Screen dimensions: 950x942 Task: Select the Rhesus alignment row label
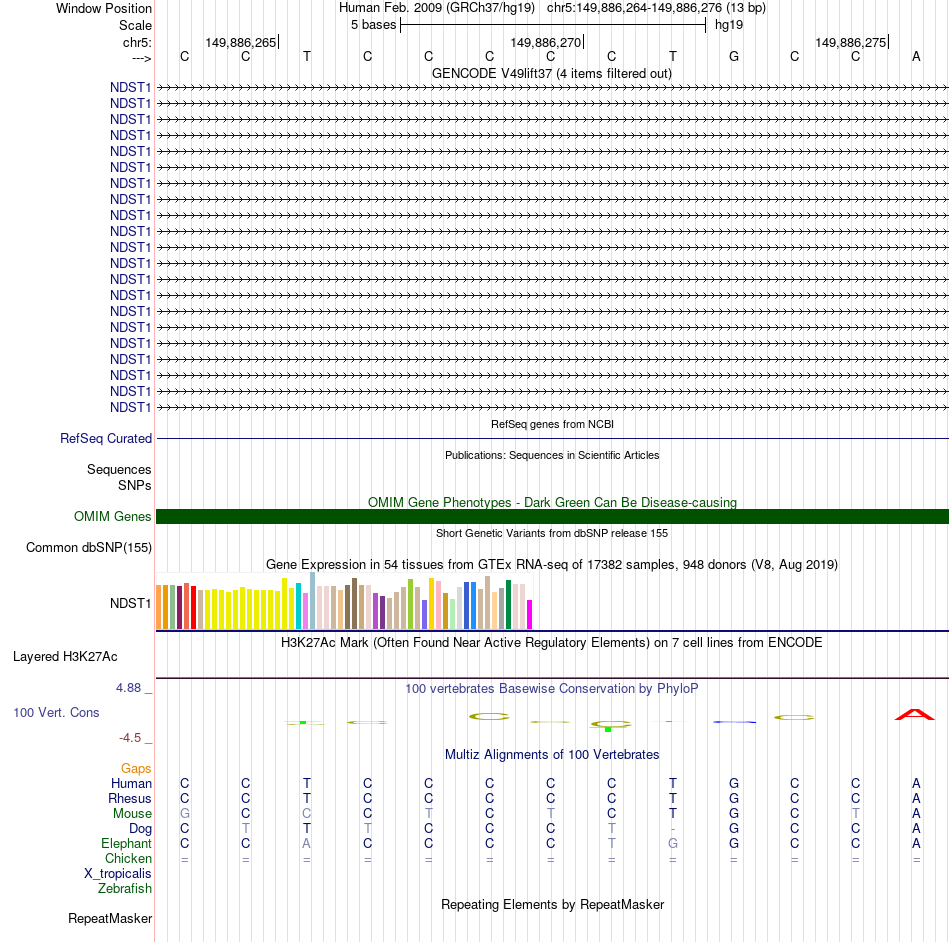(x=130, y=798)
